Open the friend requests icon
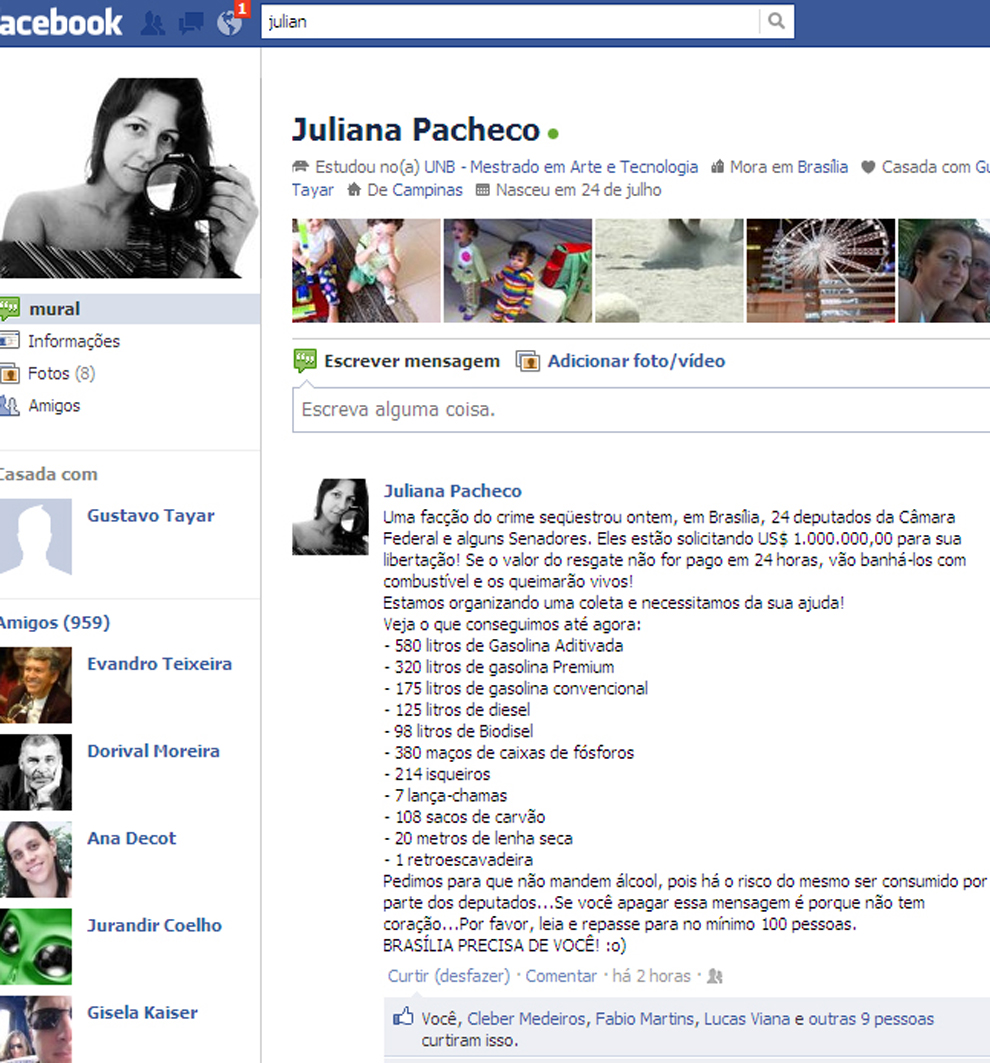 pos(153,23)
